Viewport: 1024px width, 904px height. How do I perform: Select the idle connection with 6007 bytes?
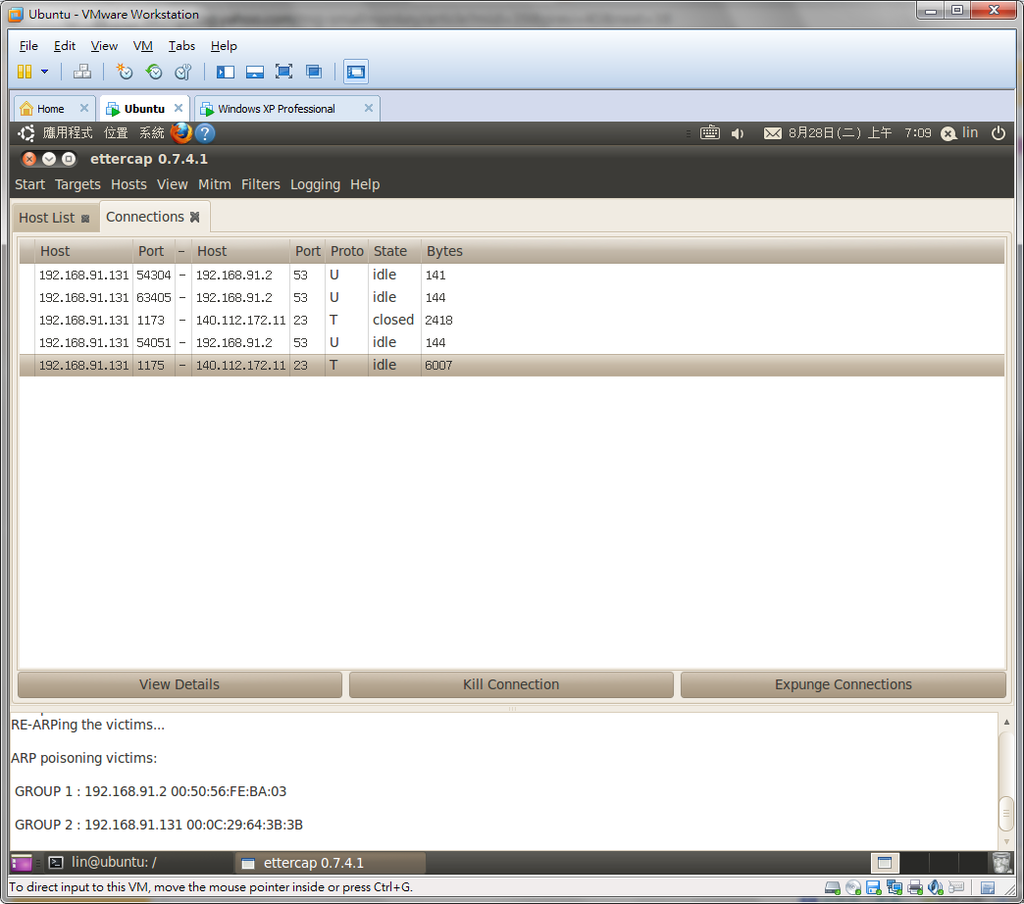click(x=511, y=365)
